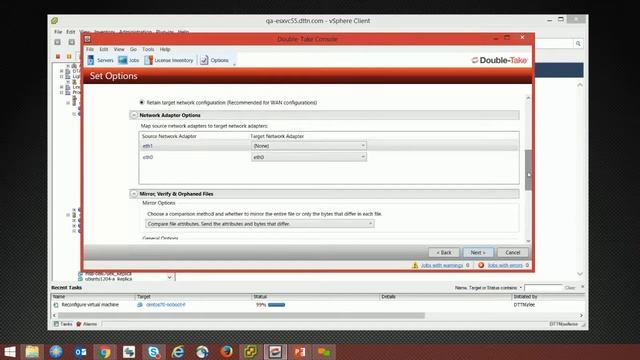Open the Jobs view in Double-Take toolbar
640x360 pixels.
tap(129, 60)
